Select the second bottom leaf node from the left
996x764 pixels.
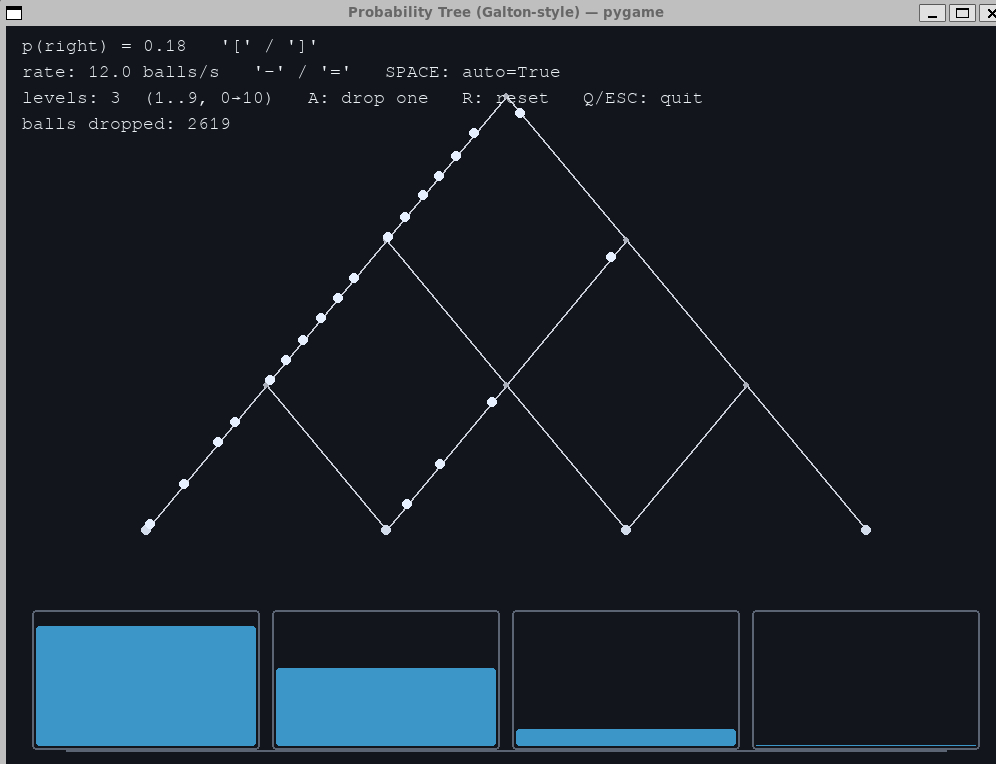pyautogui.click(x=386, y=530)
